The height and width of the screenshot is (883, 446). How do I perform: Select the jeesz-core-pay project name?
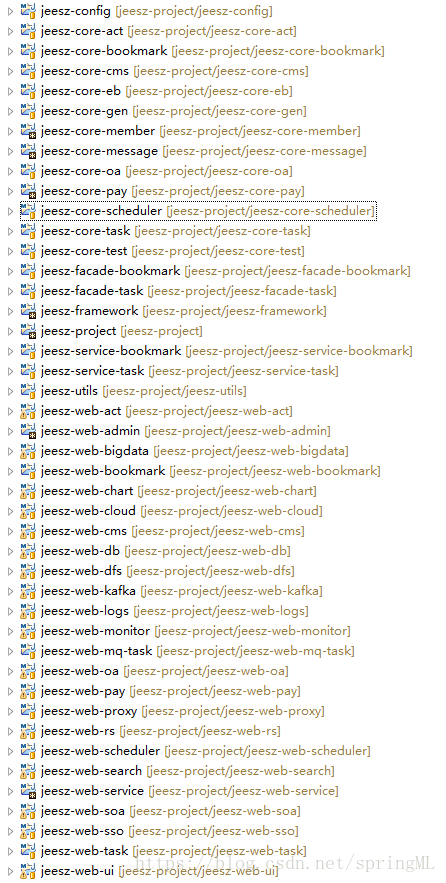click(84, 191)
